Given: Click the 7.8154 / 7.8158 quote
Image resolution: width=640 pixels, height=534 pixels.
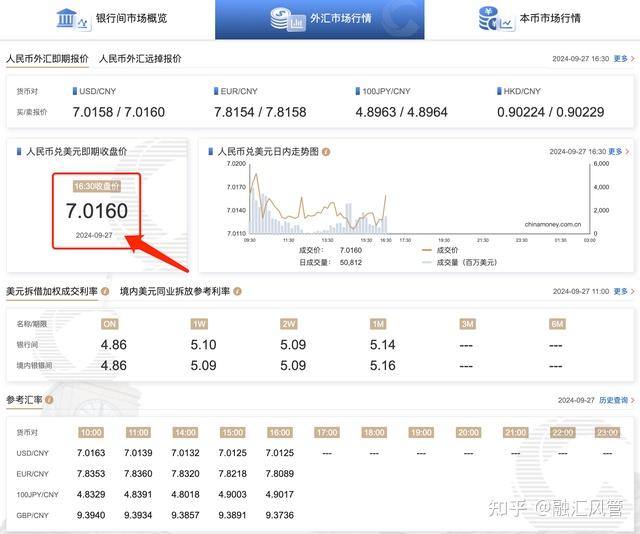Looking at the screenshot, I should 260,112.
